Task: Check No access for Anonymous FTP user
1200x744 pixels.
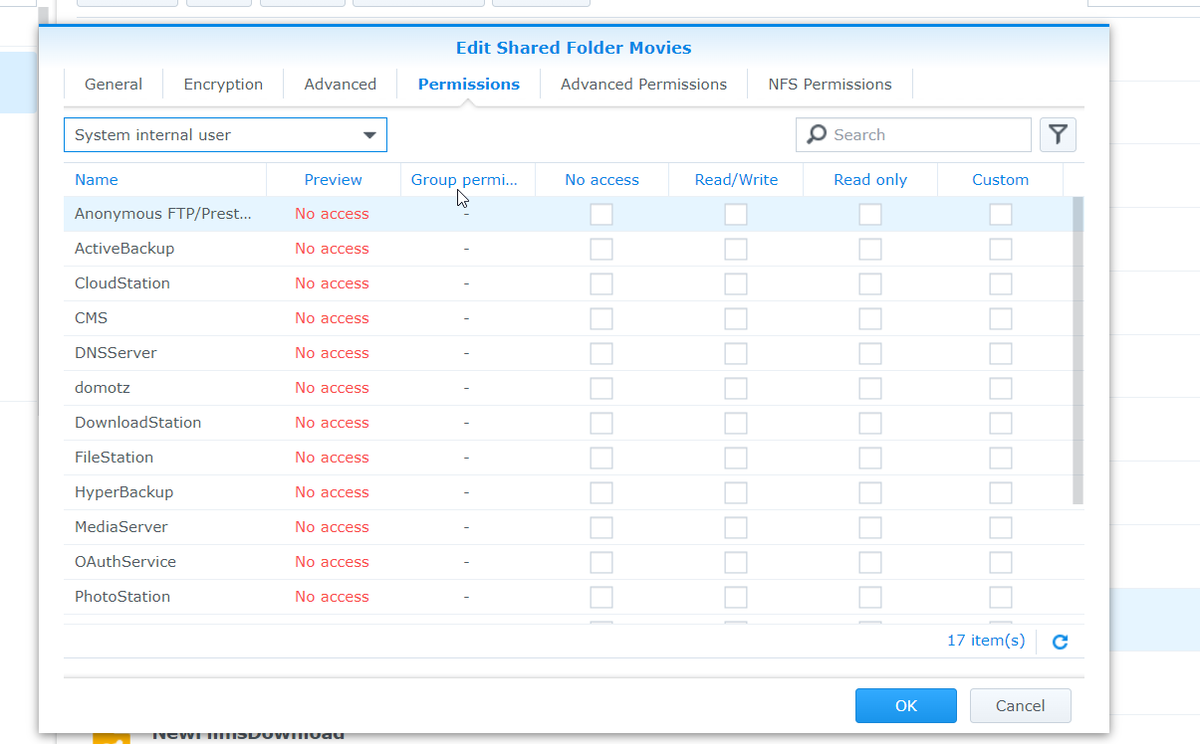Action: 601,214
